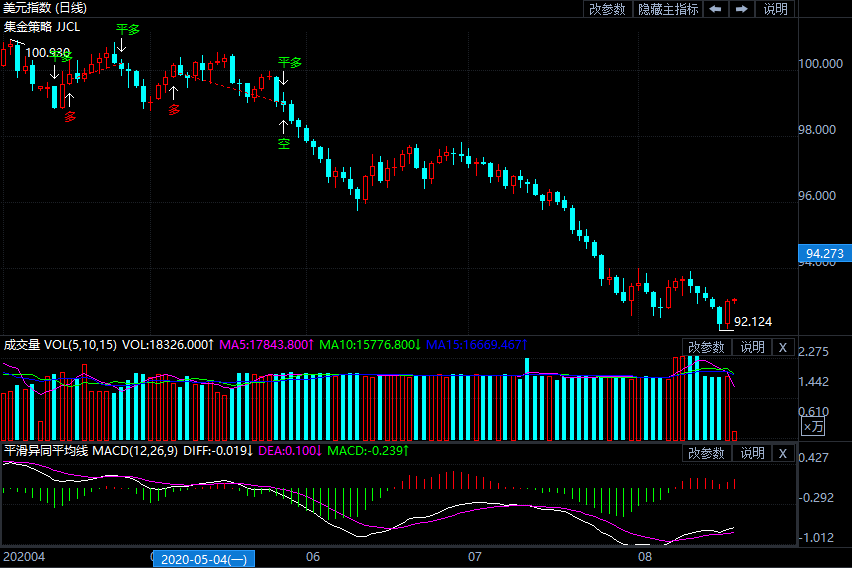The height and width of the screenshot is (568, 852).
Task: Open 说明 for the MACD indicator
Action: [x=752, y=453]
